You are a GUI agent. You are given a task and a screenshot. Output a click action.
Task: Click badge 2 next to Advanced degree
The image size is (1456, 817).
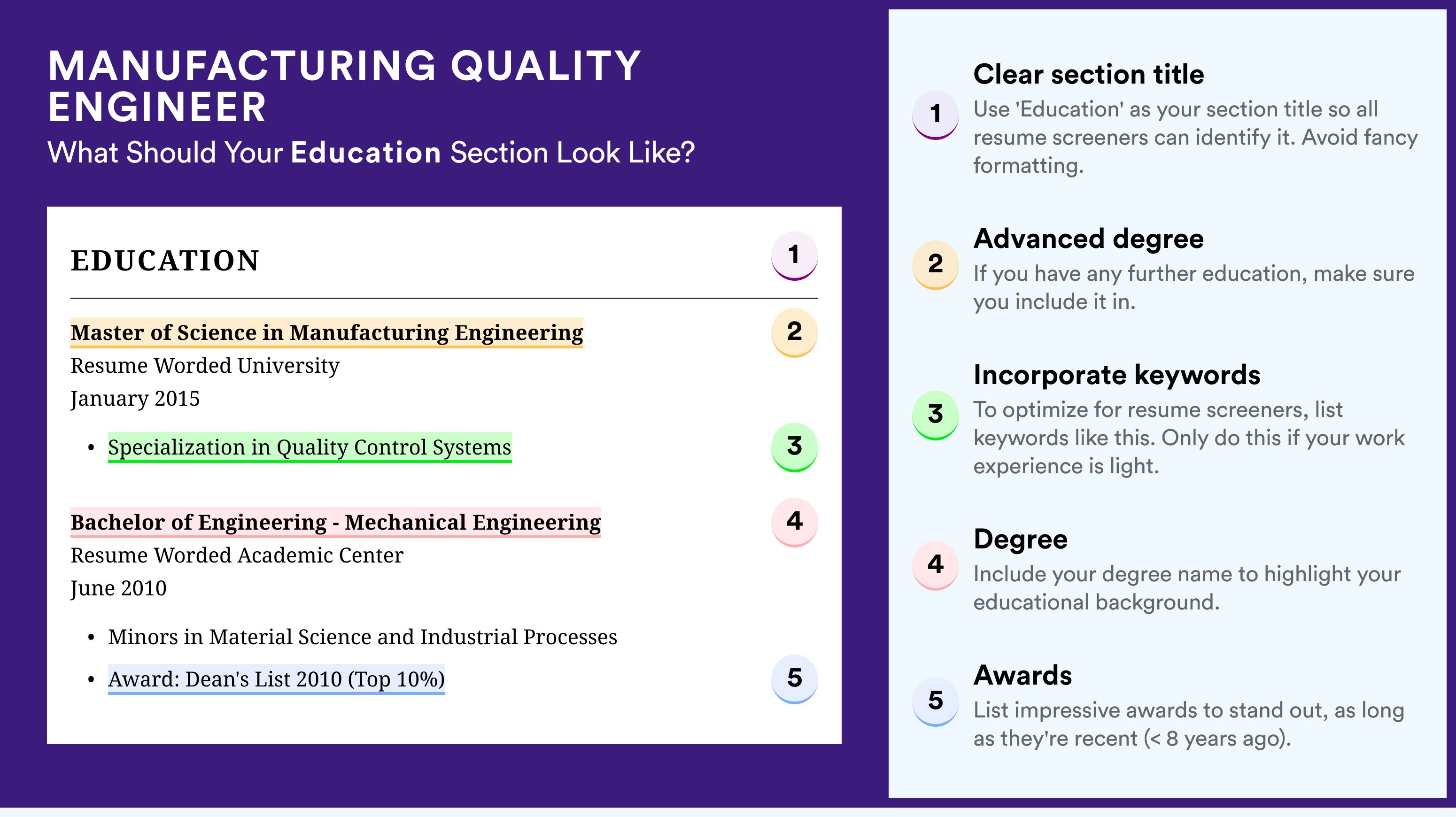[x=936, y=265]
